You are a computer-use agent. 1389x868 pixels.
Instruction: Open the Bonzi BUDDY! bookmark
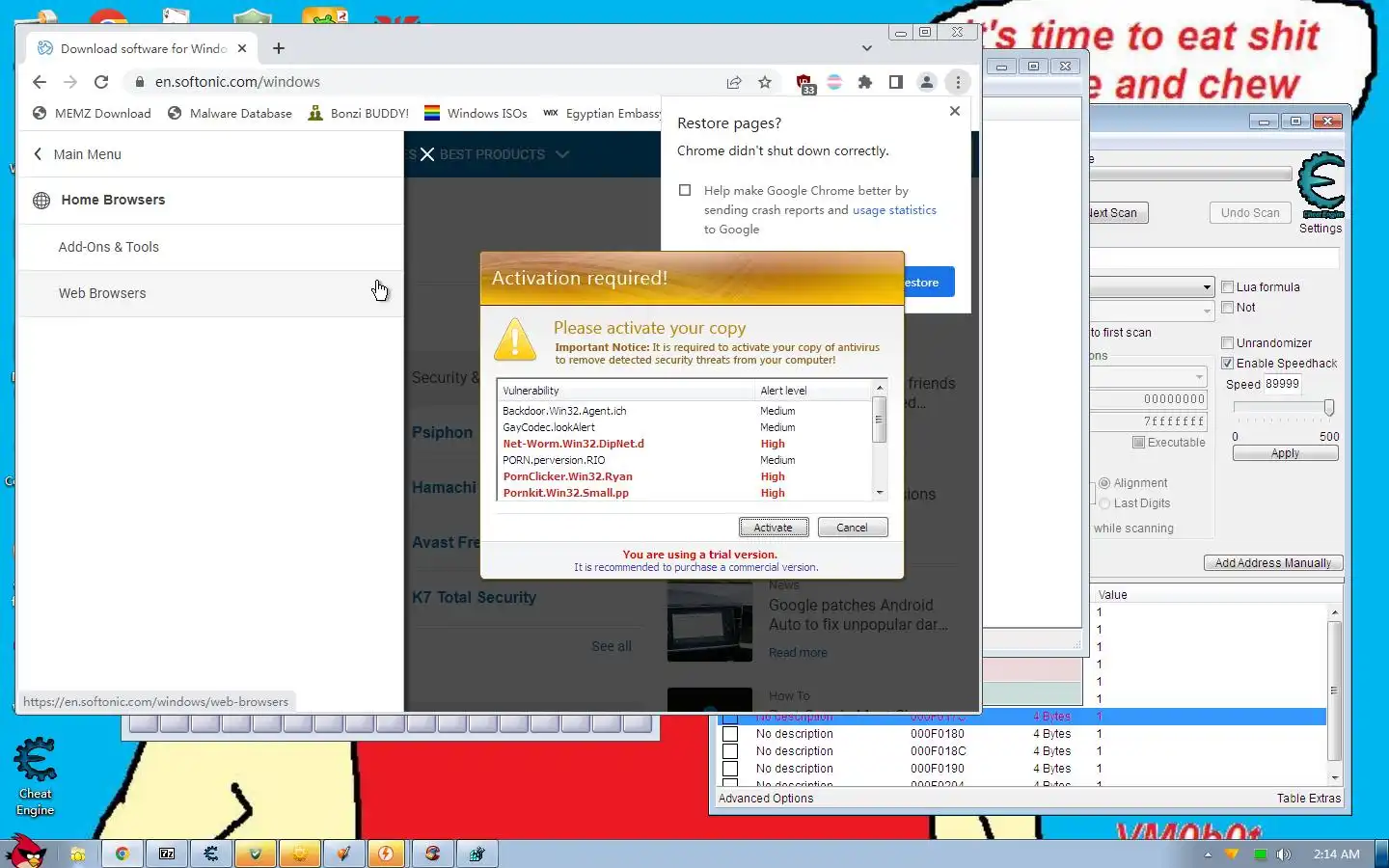point(359,113)
